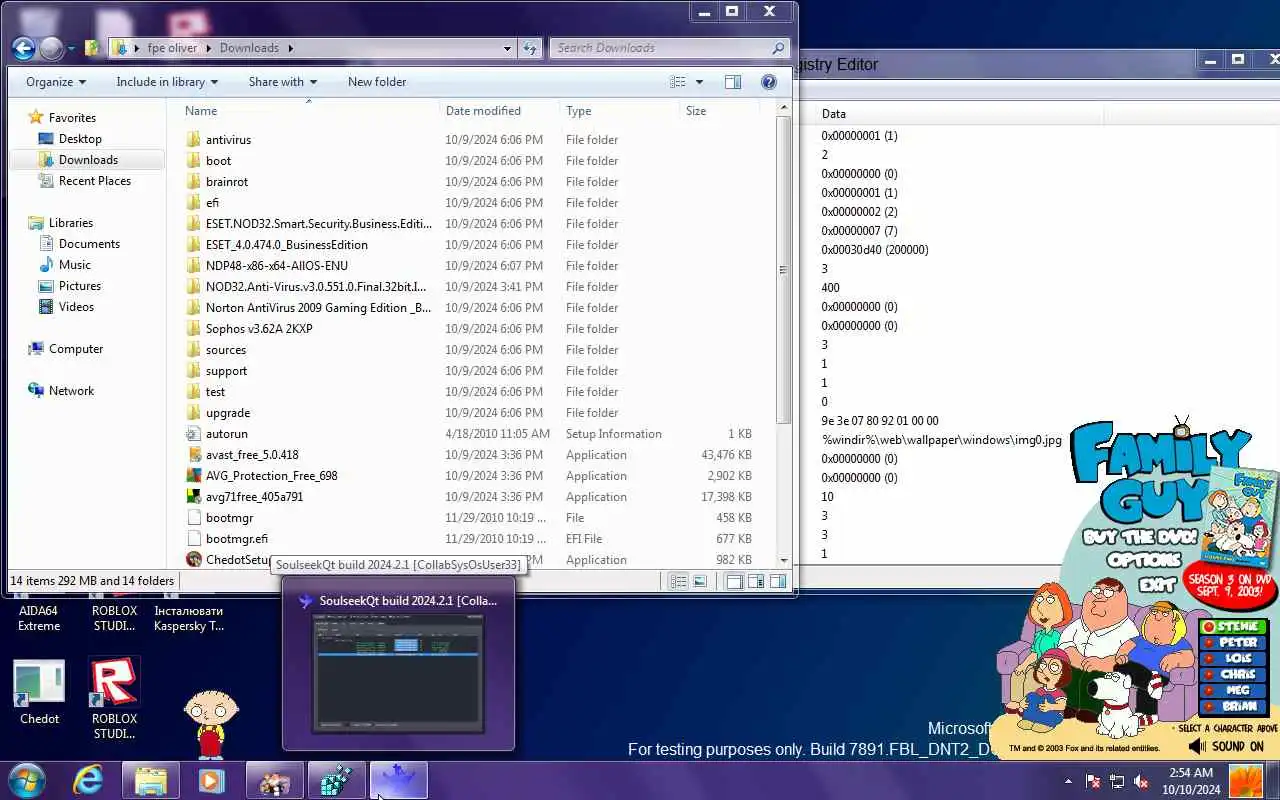Open Recent Places in Favorites
The image size is (1280, 800).
(x=95, y=181)
